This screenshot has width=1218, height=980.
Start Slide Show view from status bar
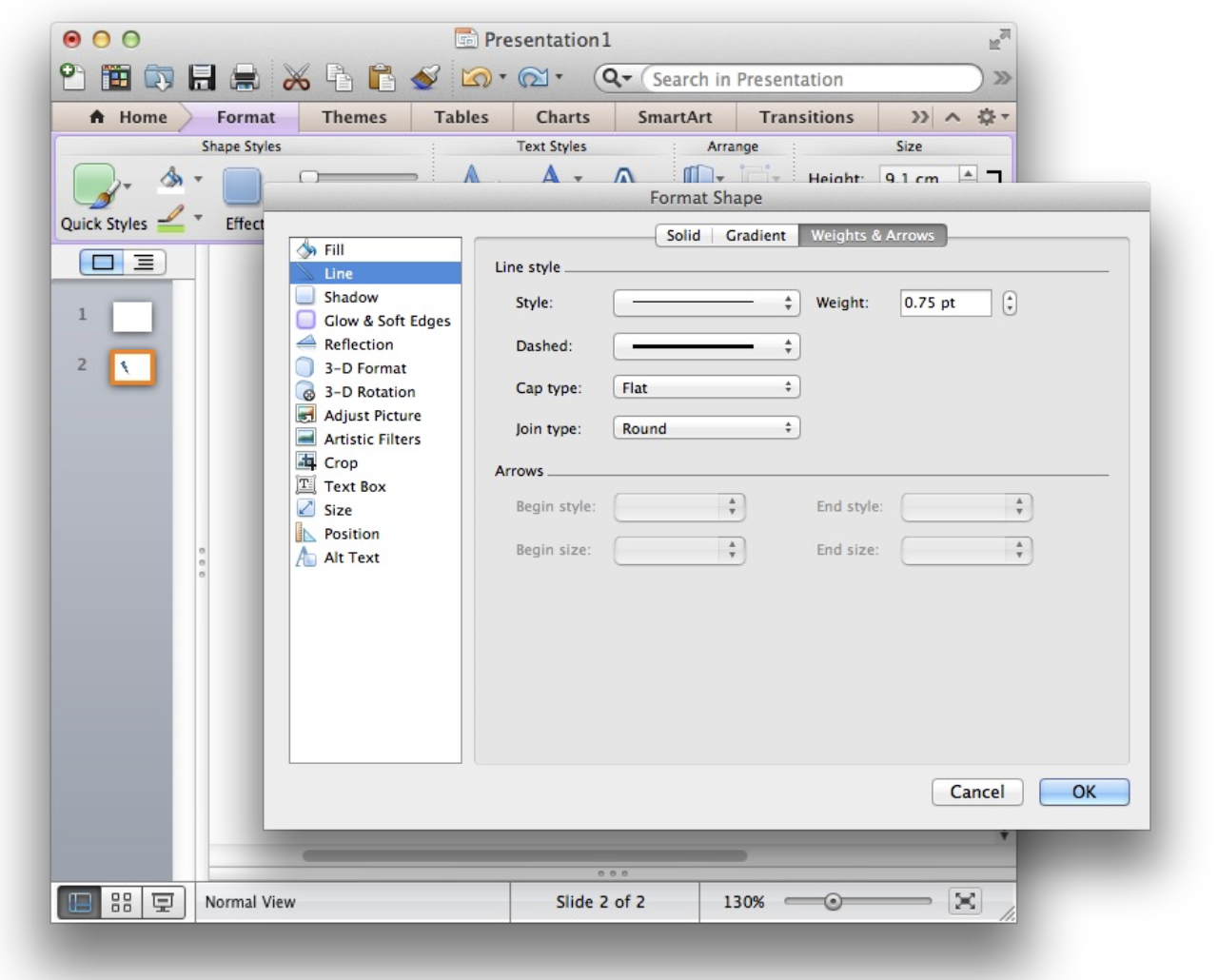point(163,902)
